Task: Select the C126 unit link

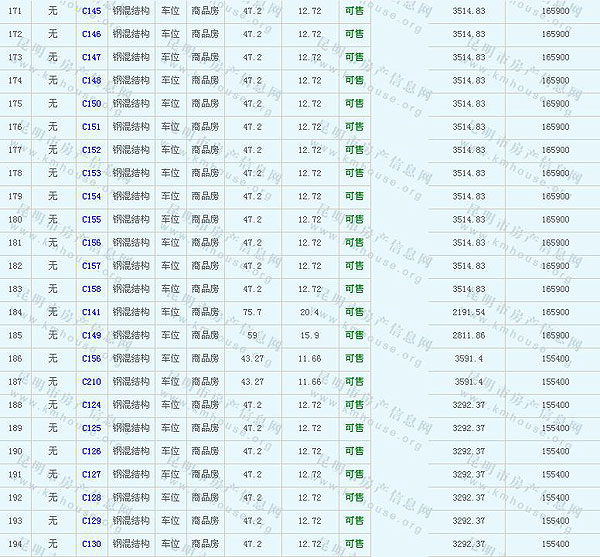Action: [91, 451]
